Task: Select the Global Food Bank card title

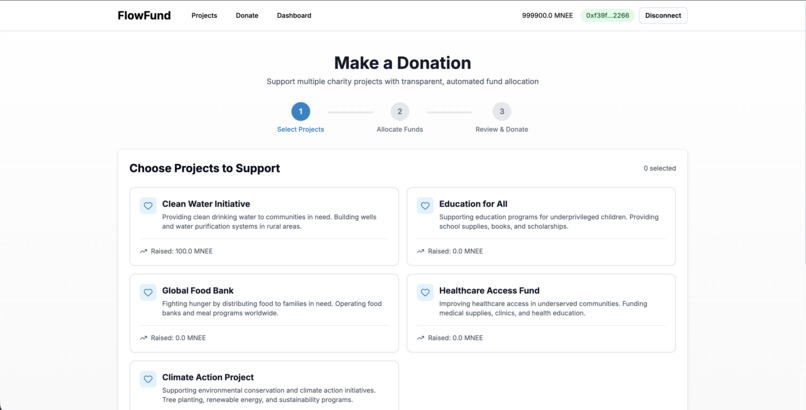Action: (x=198, y=291)
